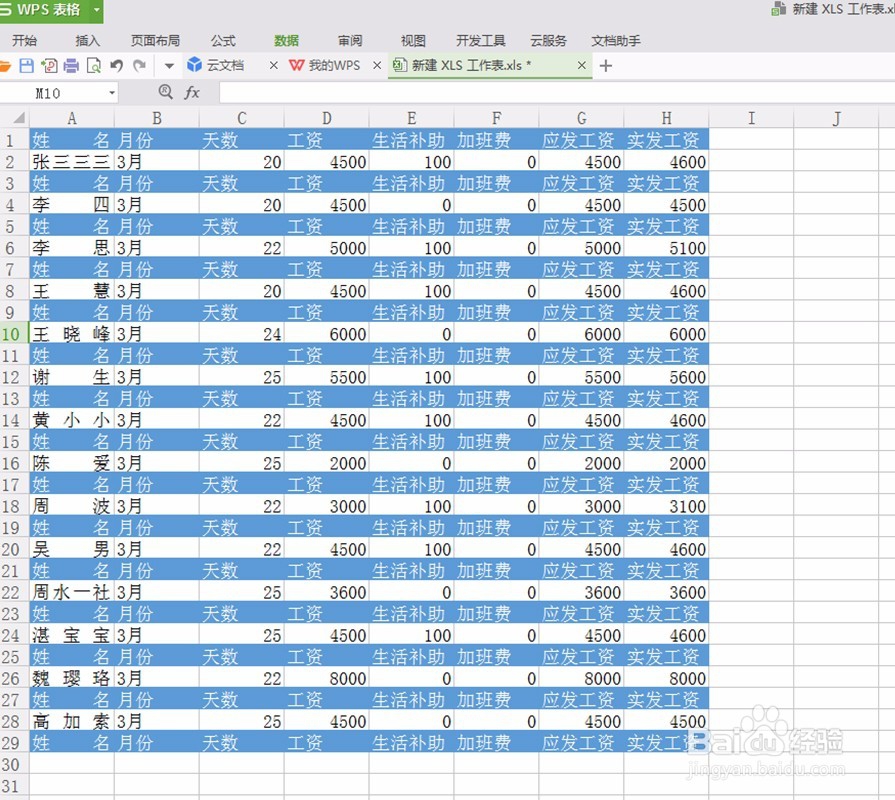Switch to the 我的WPS document tab
Viewport: 895px width, 800px height.
pos(334,65)
